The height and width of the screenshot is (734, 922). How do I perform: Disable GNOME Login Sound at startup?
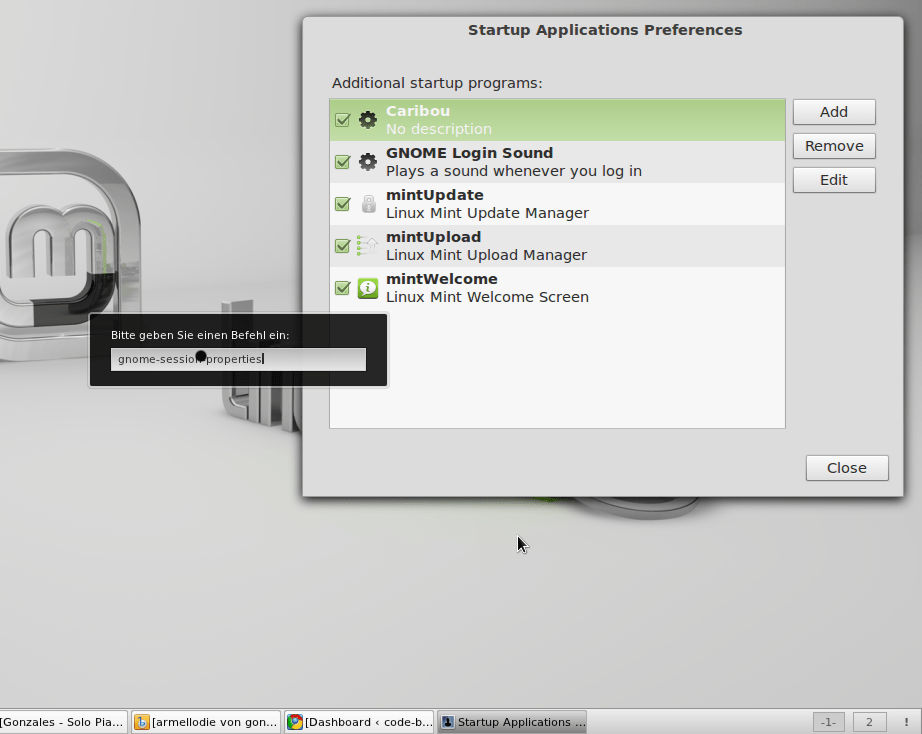click(x=342, y=161)
